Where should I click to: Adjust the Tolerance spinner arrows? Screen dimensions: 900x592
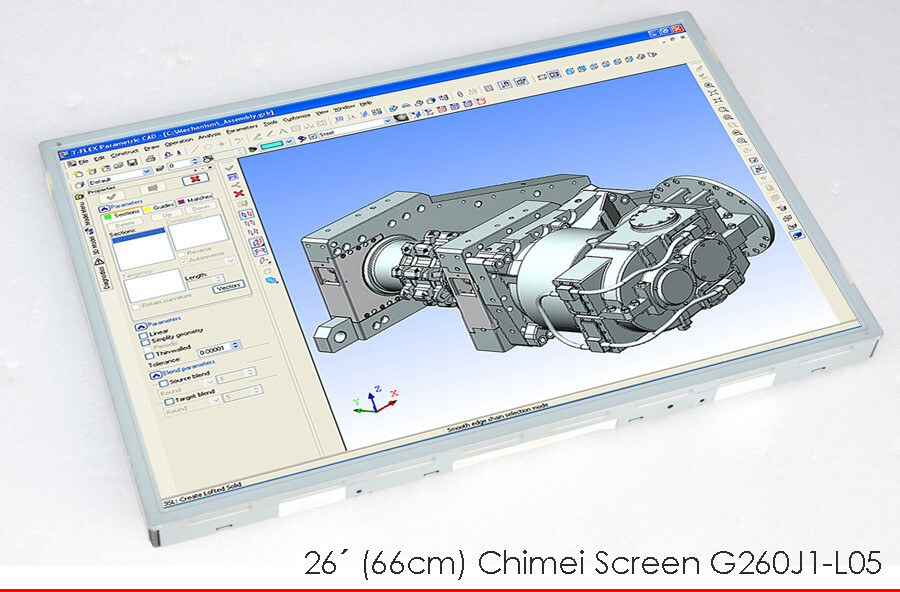point(236,345)
